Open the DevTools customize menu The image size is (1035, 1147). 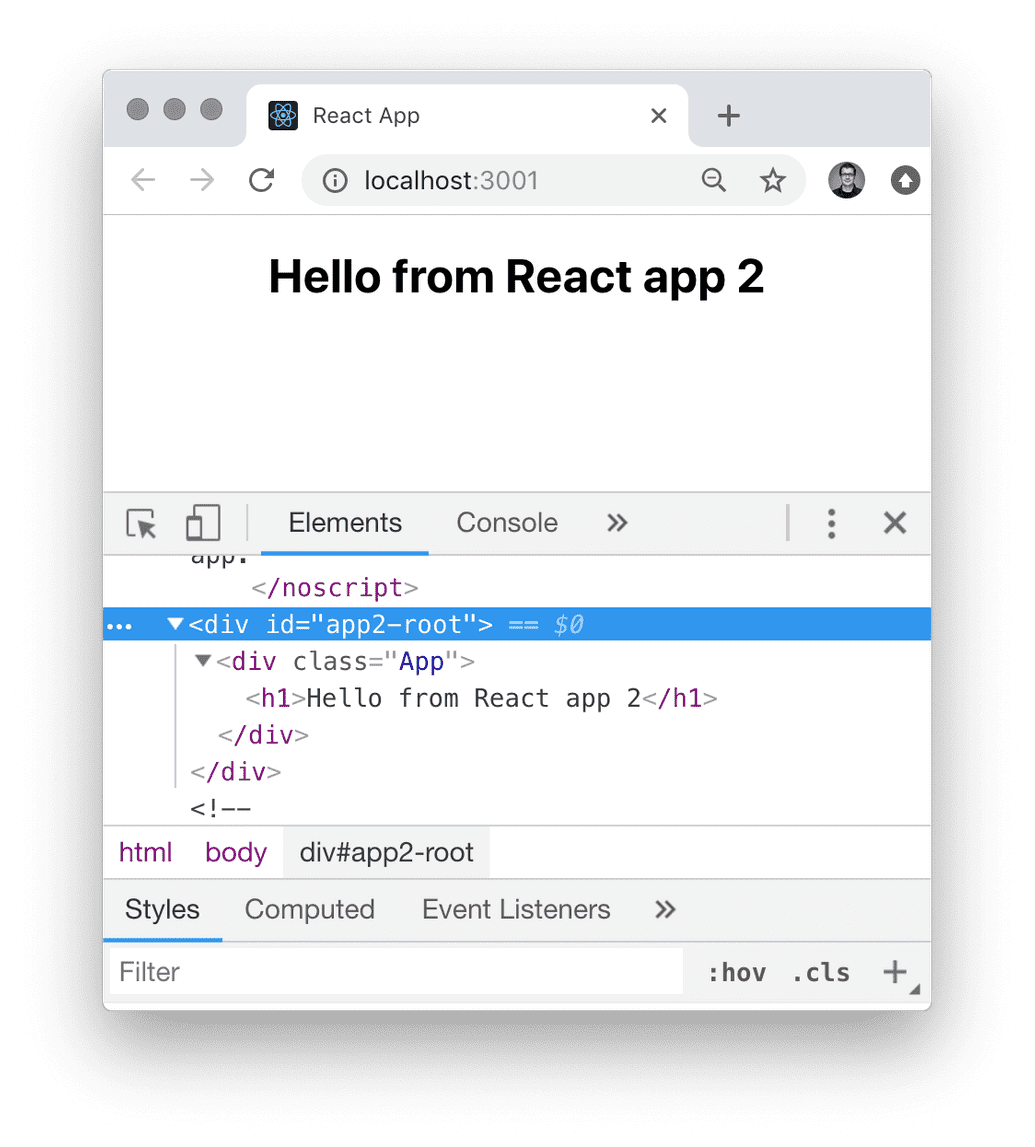[831, 523]
